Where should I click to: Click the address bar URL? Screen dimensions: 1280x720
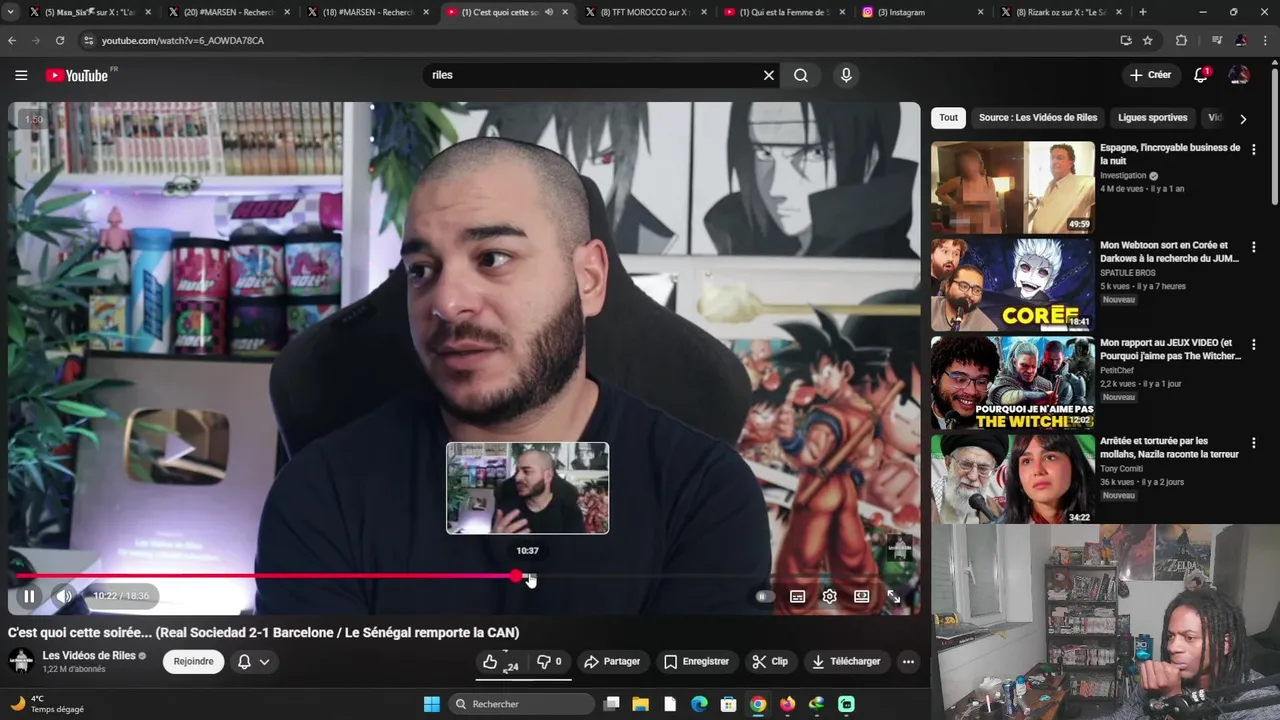tap(183, 40)
